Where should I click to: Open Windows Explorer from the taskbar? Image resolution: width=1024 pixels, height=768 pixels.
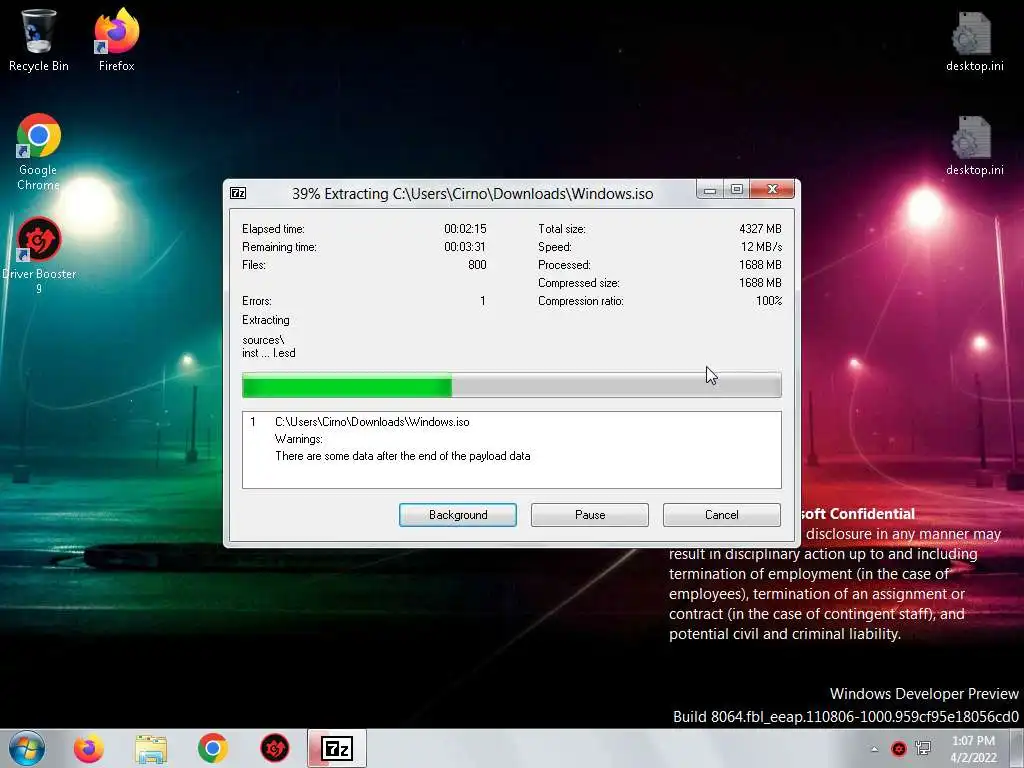(151, 748)
